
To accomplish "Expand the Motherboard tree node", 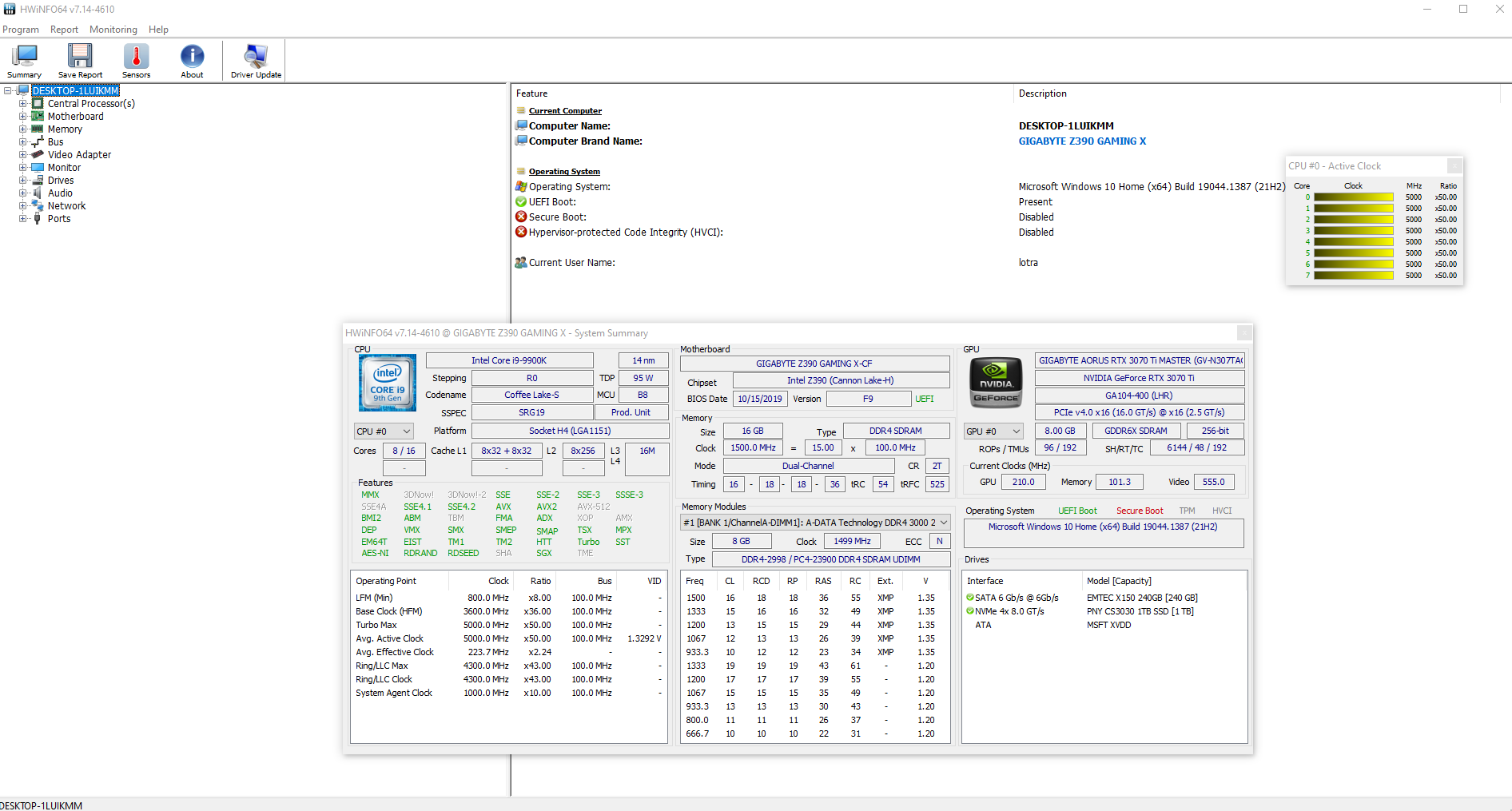I will (23, 117).
